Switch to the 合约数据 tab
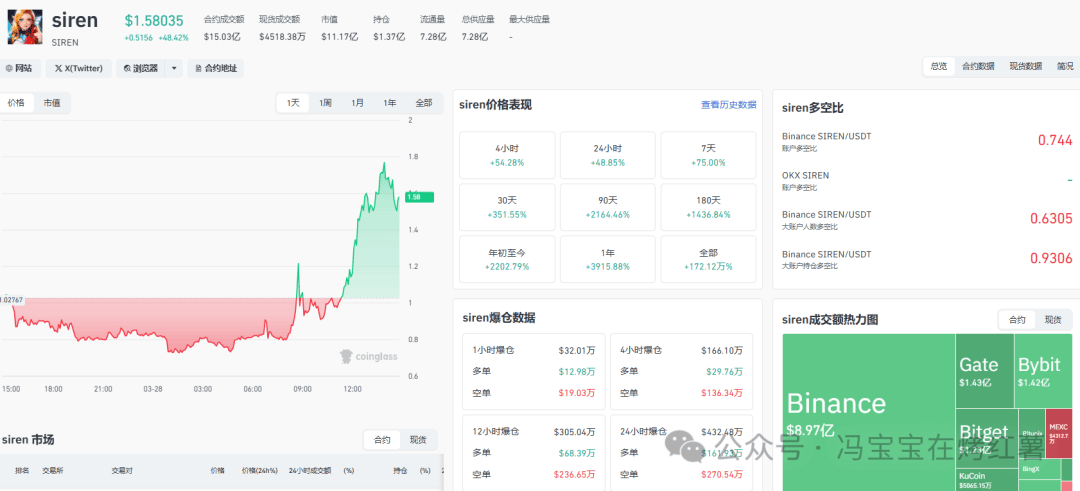1080x491 pixels. tap(977, 66)
